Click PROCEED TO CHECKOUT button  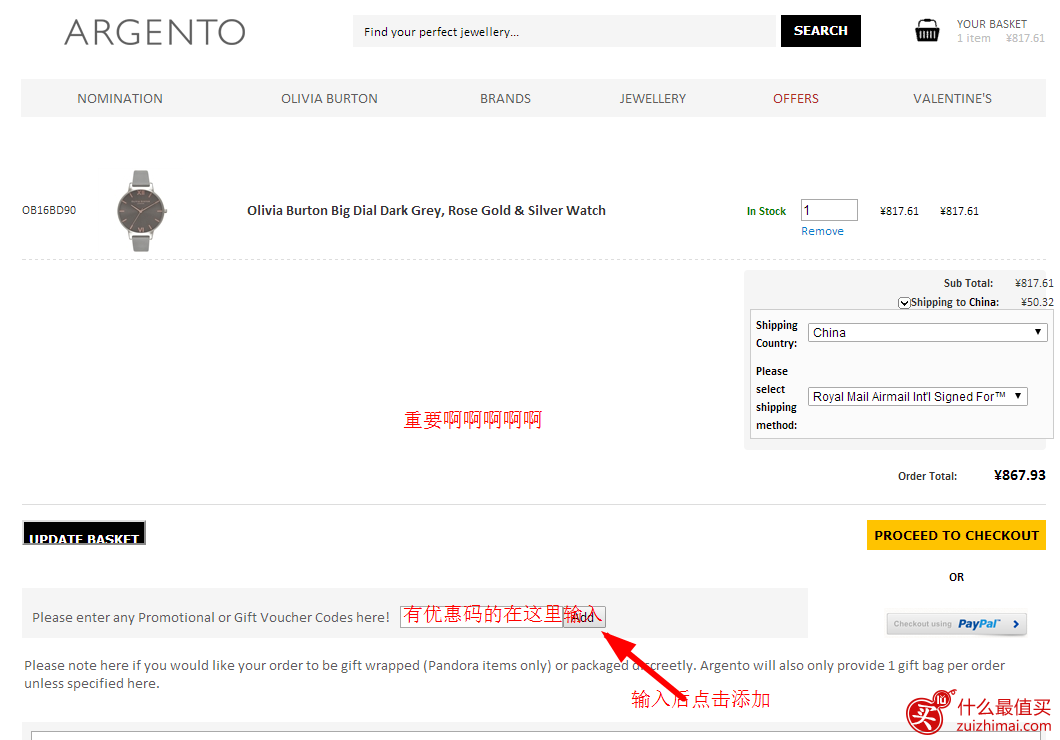(x=956, y=535)
